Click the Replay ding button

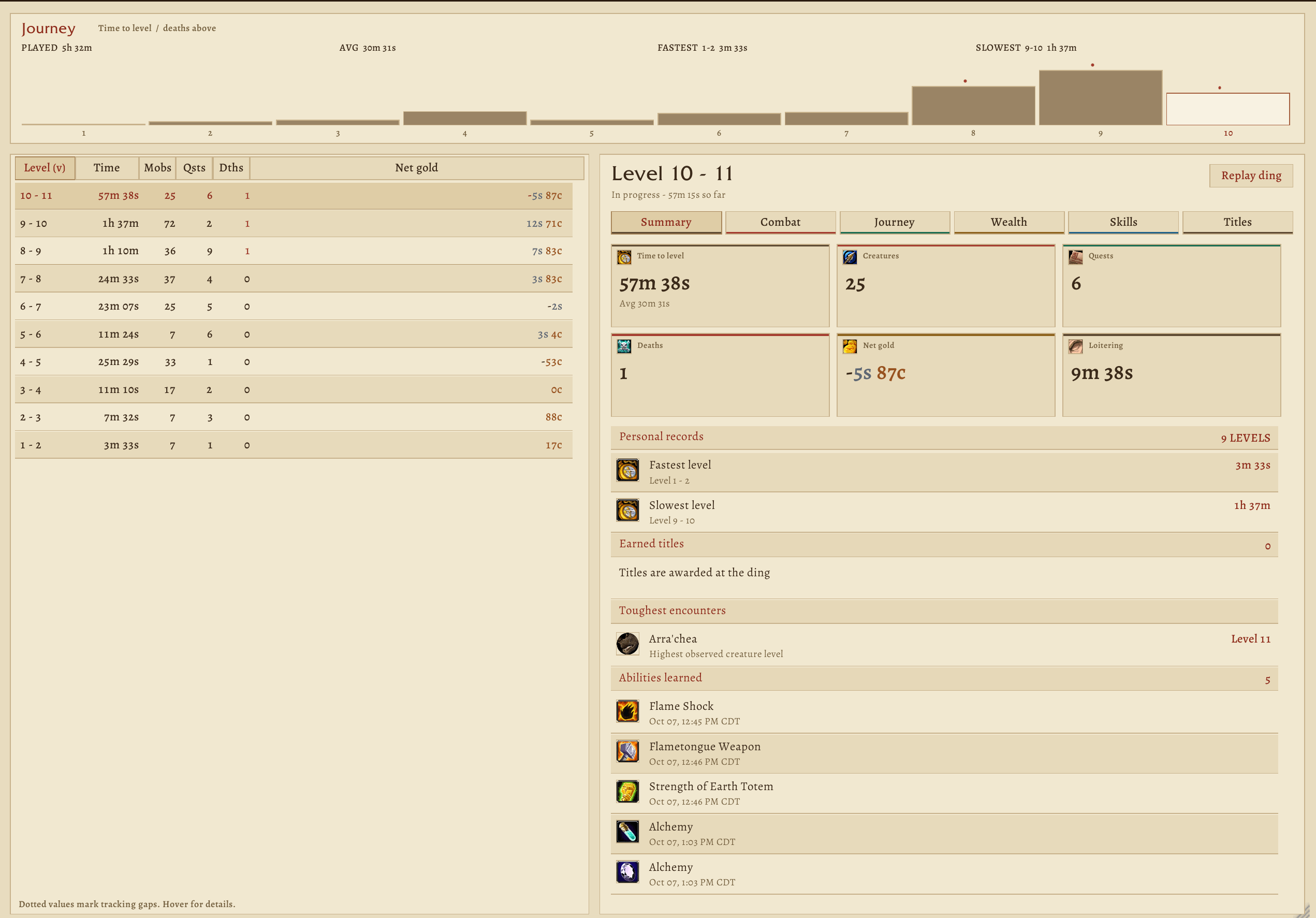pyautogui.click(x=1251, y=176)
